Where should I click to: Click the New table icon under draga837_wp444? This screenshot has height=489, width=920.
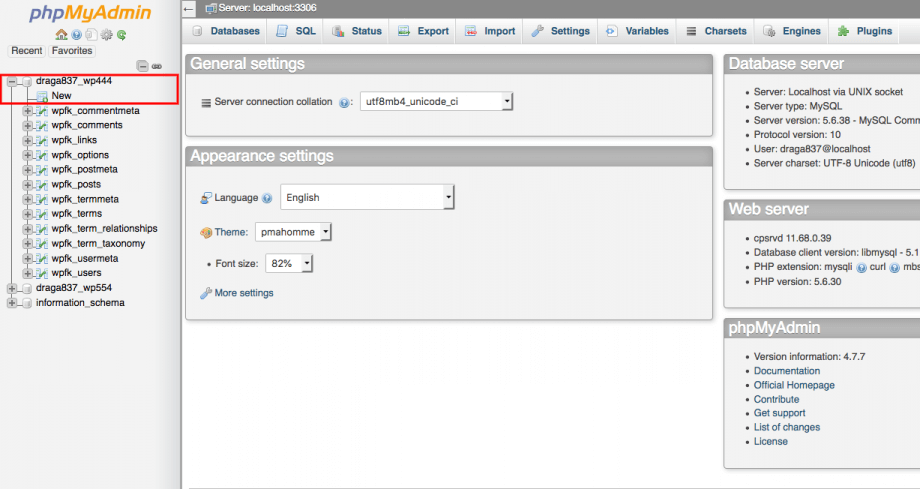point(42,96)
